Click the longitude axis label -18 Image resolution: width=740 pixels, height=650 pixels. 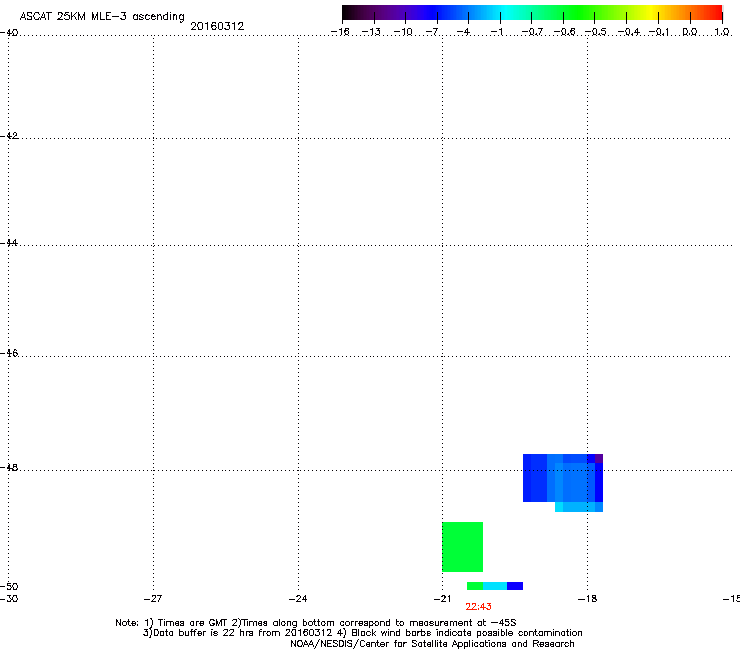[x=588, y=599]
